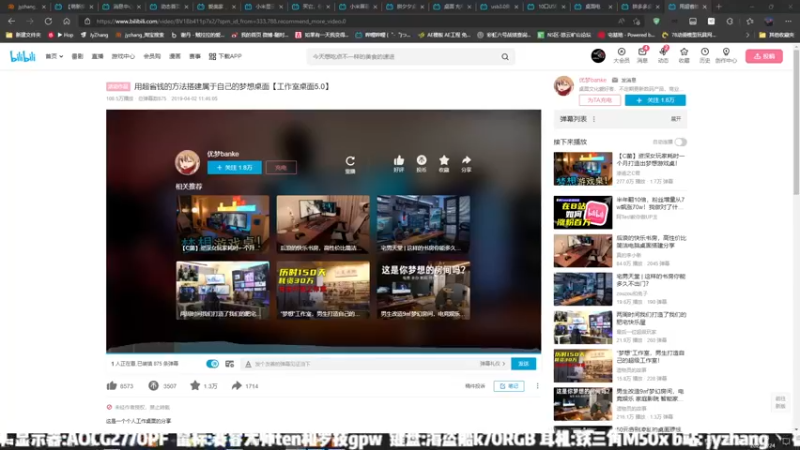The image size is (800, 450).
Task: Open recommended 梦想游戏桌 thumbnail in player
Action: pyautogui.click(x=222, y=224)
